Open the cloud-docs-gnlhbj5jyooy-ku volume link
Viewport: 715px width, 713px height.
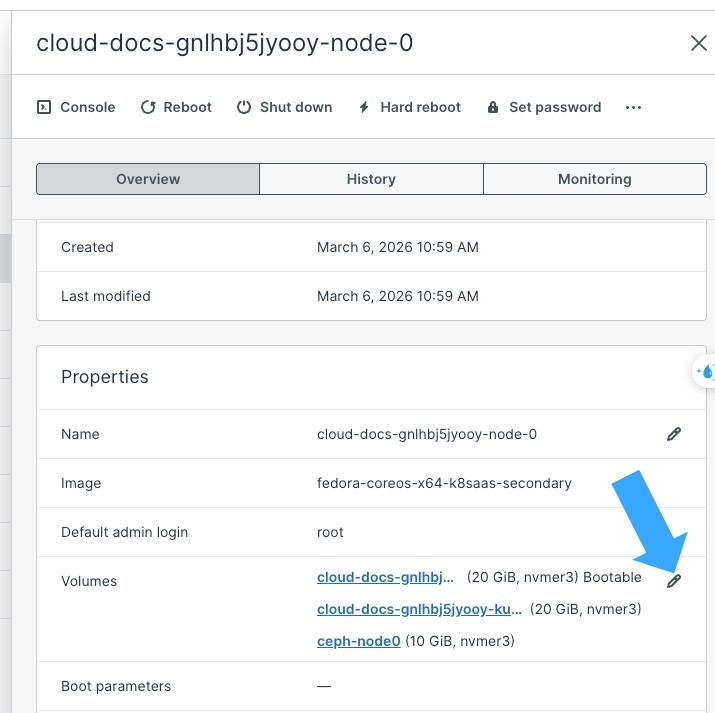pos(419,609)
